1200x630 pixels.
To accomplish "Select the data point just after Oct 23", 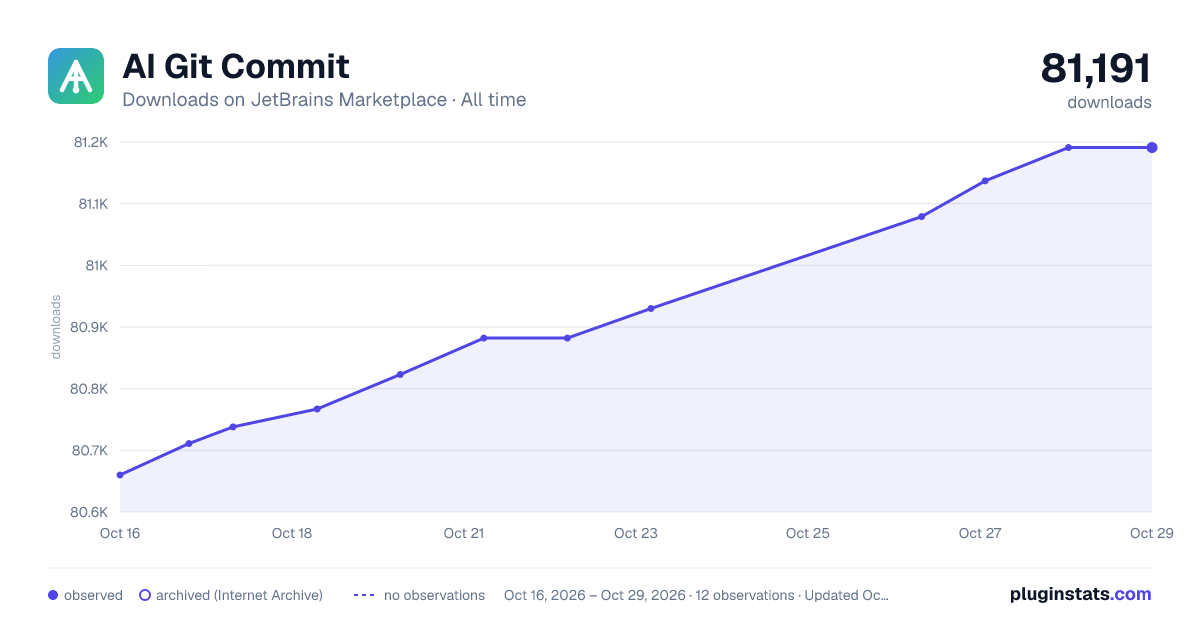I will click(x=651, y=308).
